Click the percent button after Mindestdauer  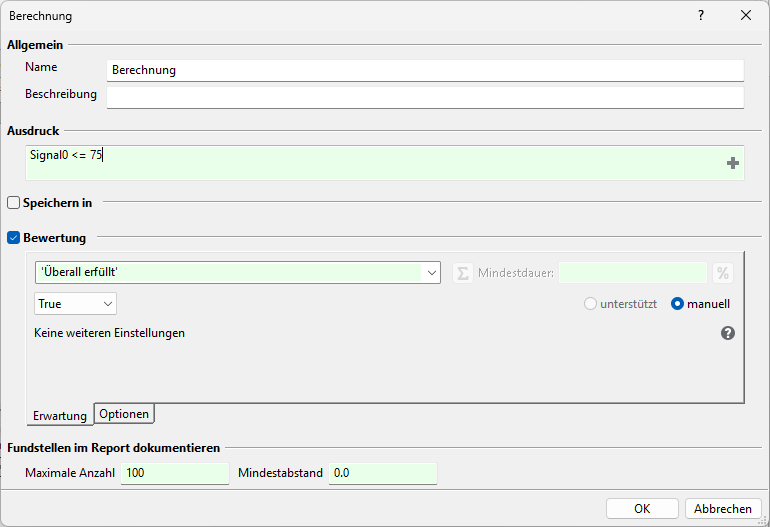click(723, 273)
